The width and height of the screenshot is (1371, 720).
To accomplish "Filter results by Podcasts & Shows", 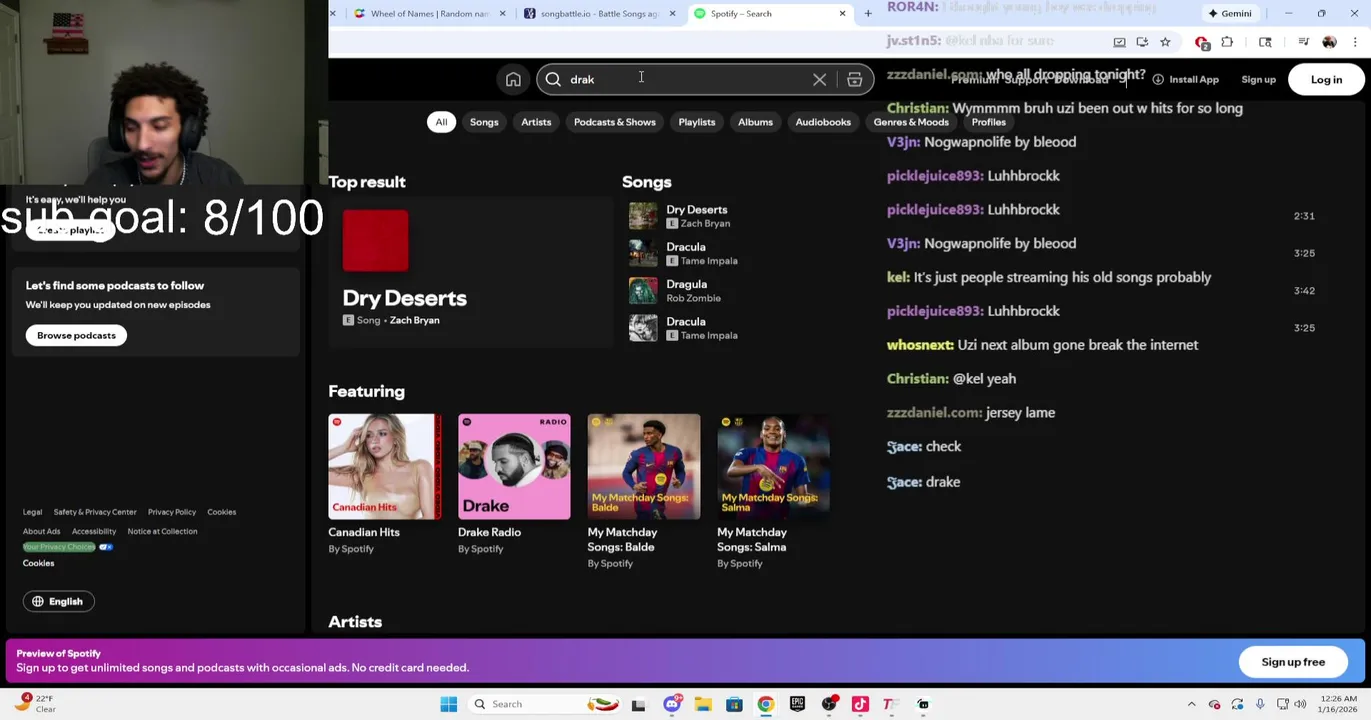I will tap(615, 122).
